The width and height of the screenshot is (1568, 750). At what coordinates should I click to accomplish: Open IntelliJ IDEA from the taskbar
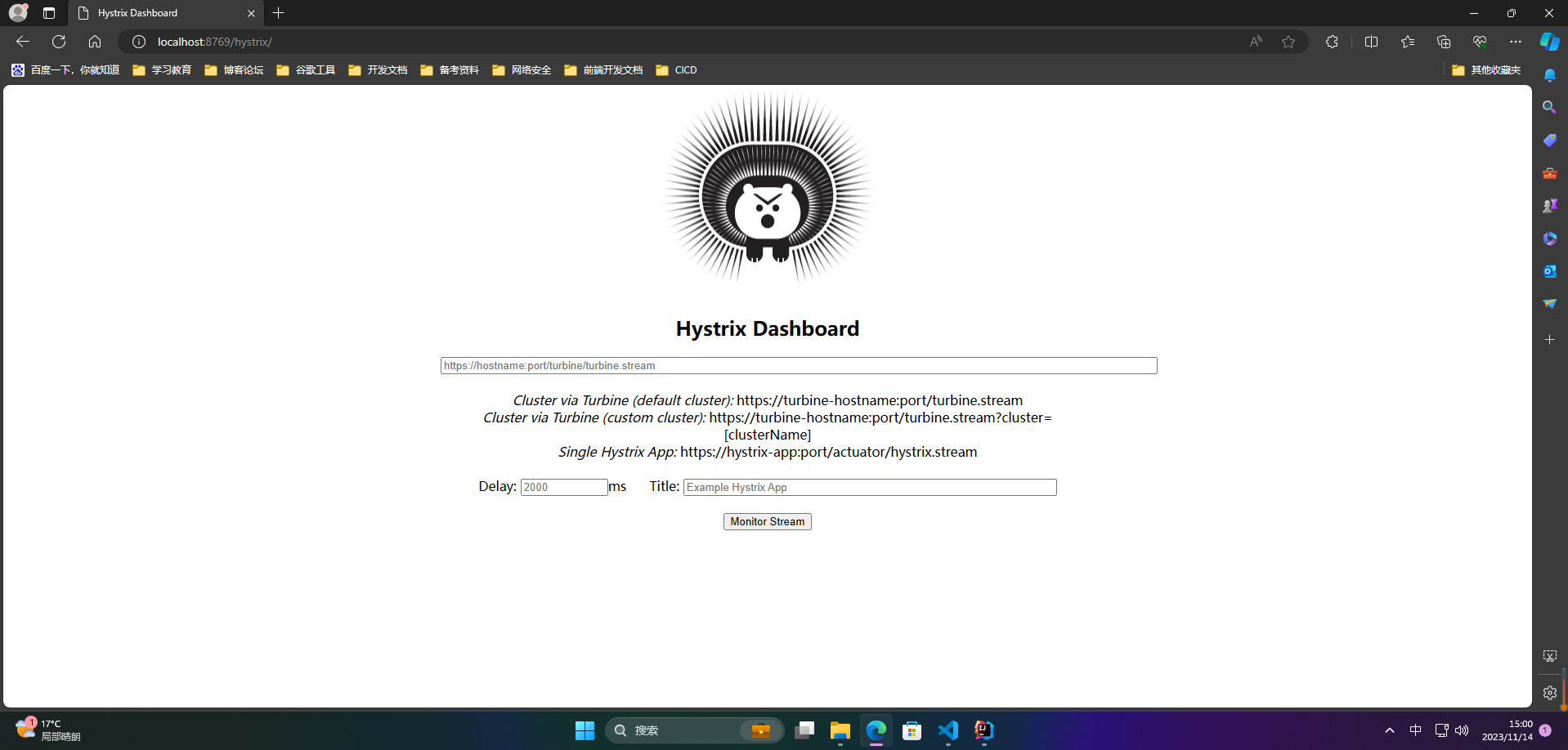tap(983, 730)
